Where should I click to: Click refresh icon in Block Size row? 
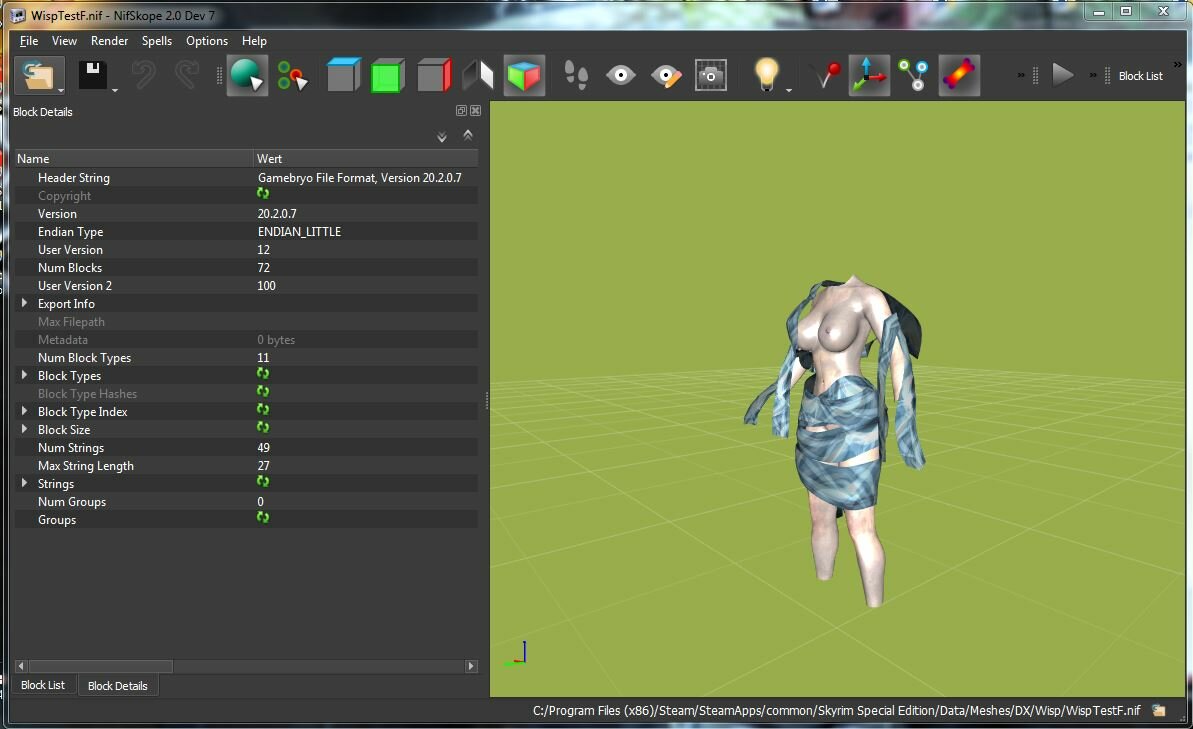263,428
